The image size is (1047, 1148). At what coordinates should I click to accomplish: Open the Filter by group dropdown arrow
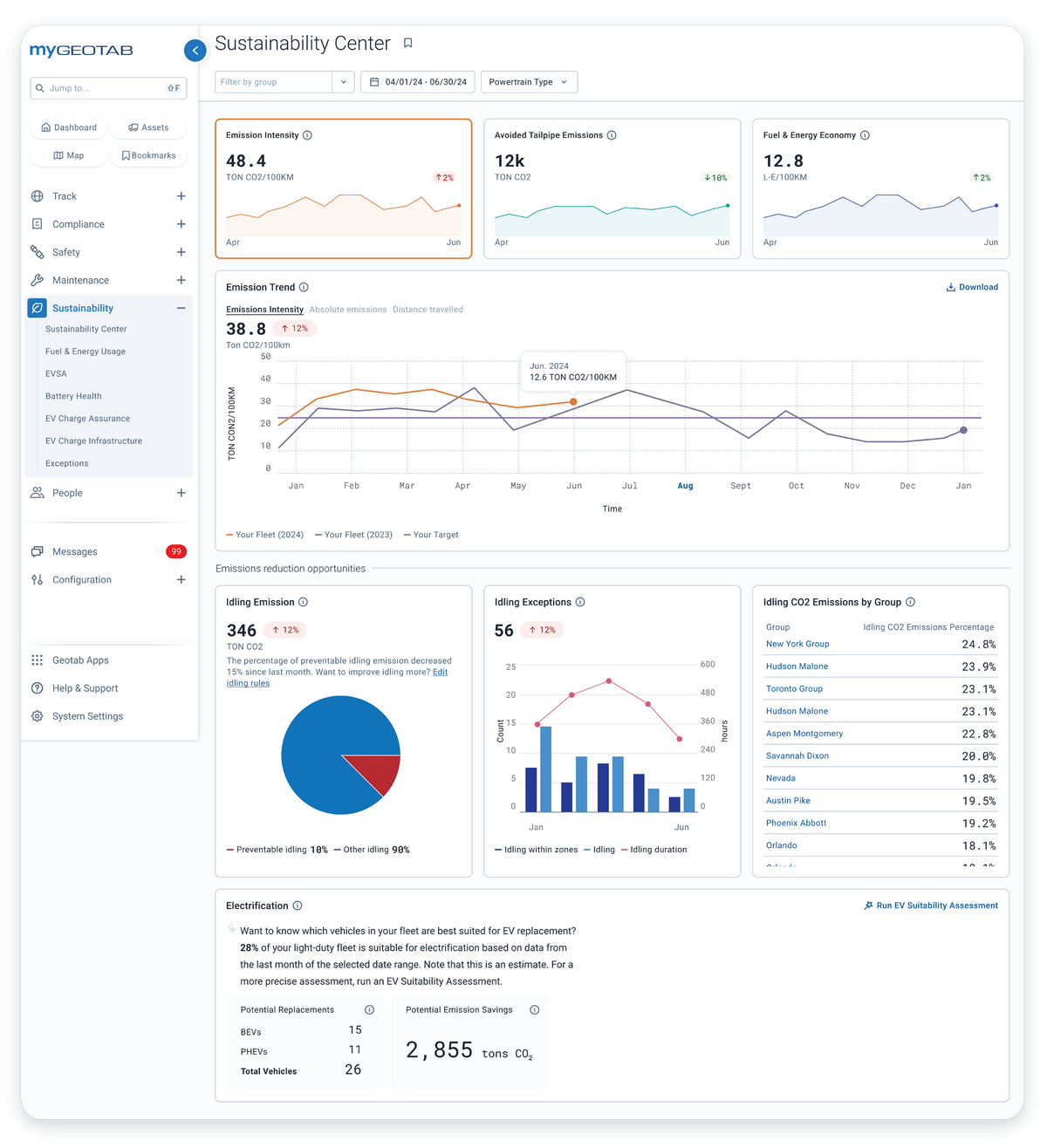(344, 82)
